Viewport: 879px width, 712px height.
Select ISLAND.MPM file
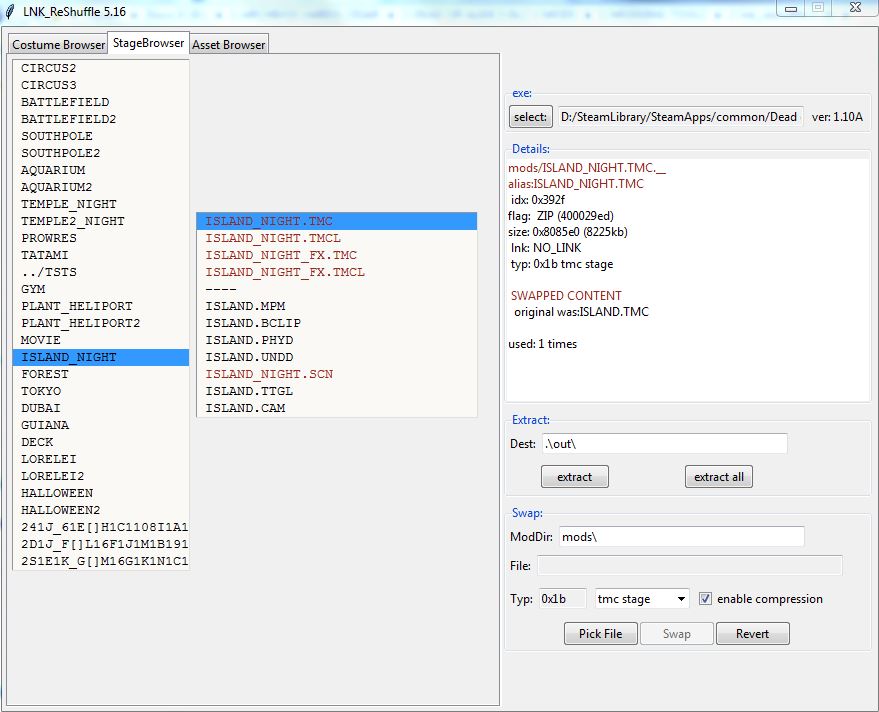pyautogui.click(x=336, y=306)
